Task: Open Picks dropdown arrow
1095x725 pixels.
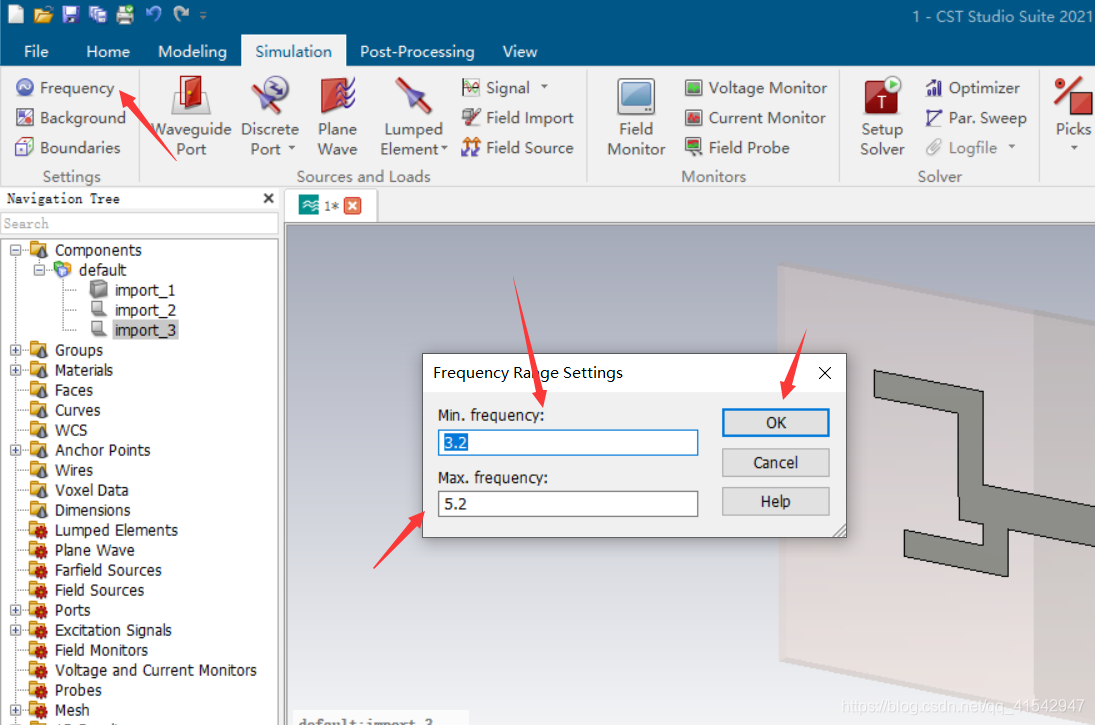Action: pos(1074,147)
